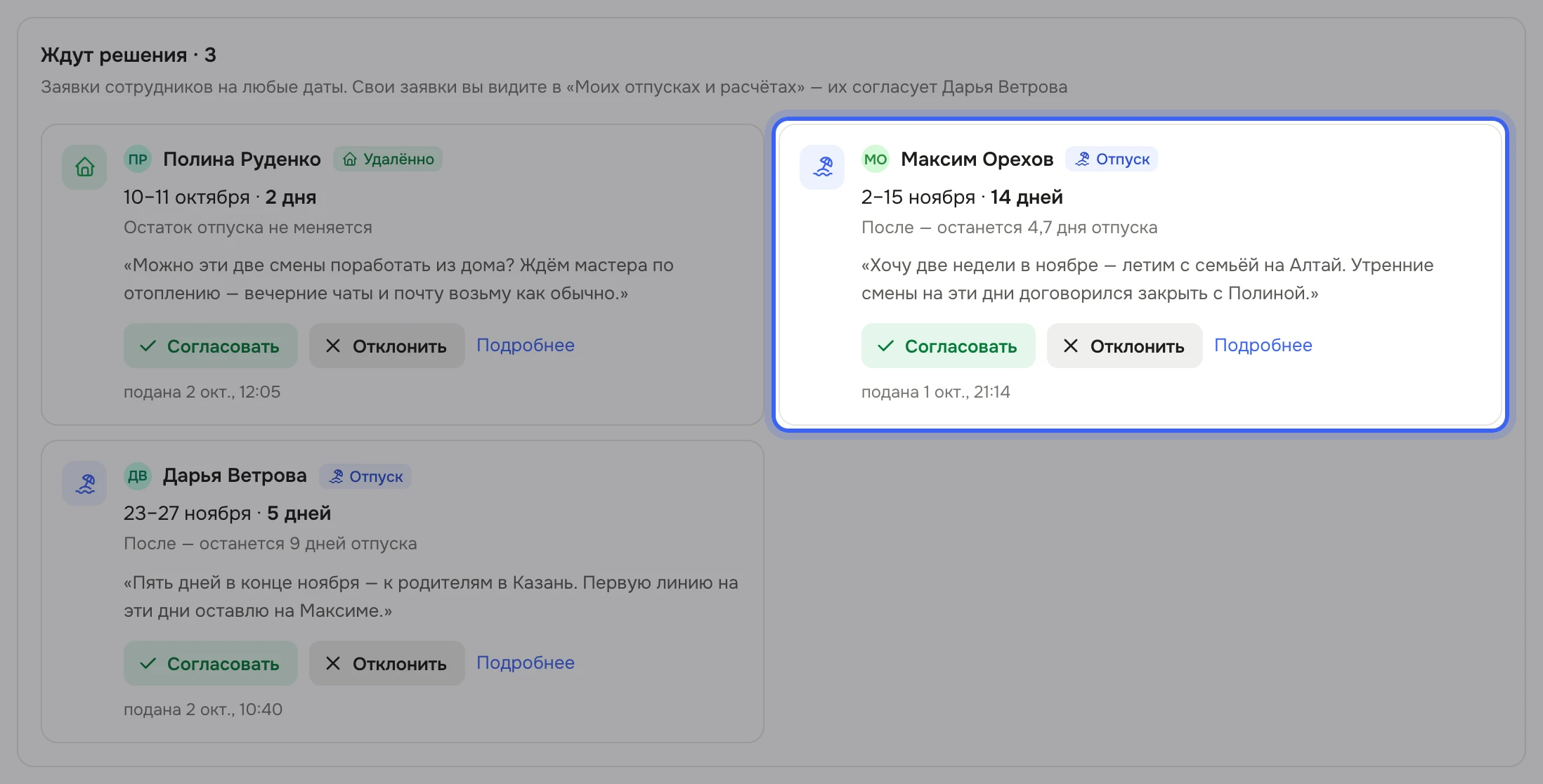The image size is (1543, 784).
Task: Open Подробнее for Максим Орехов's request
Action: pos(1263,345)
